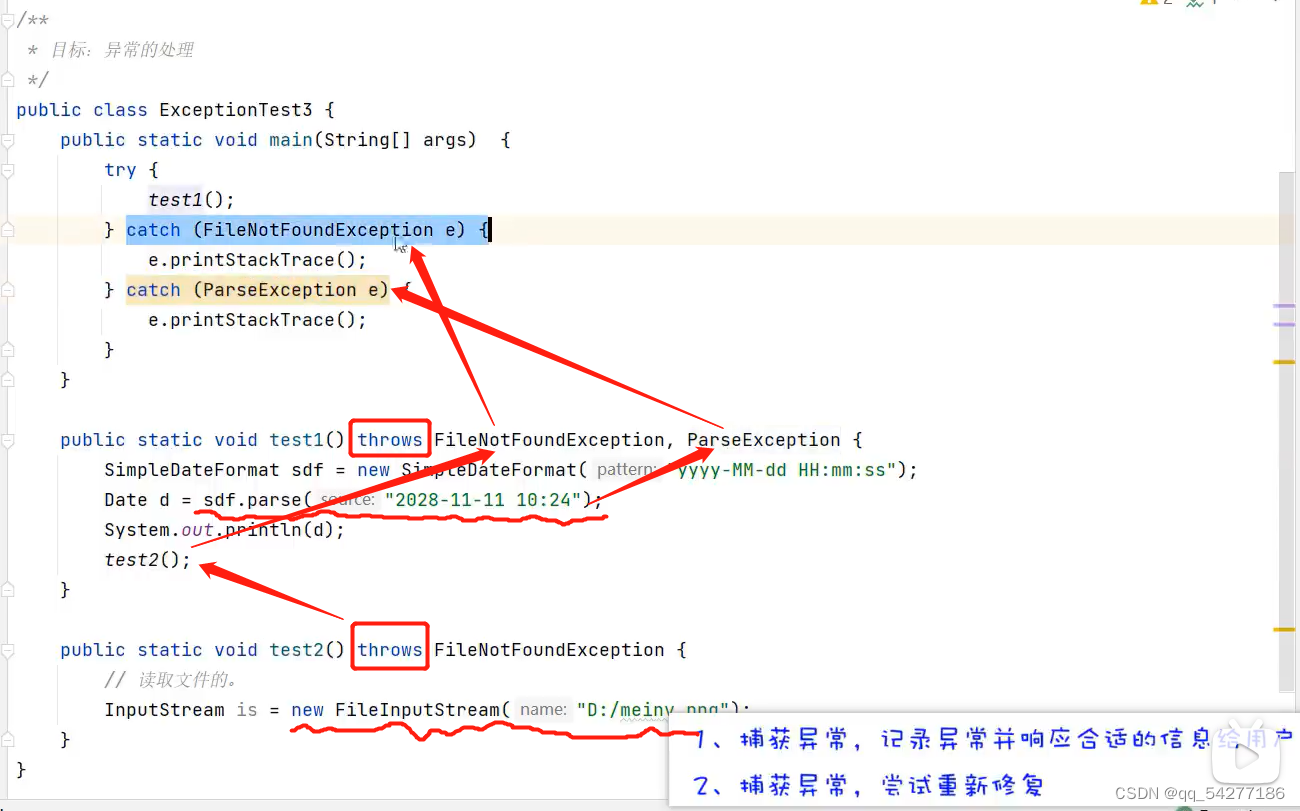Click FileNotFoundException in test1 throws list
The width and height of the screenshot is (1300, 811).
548,440
